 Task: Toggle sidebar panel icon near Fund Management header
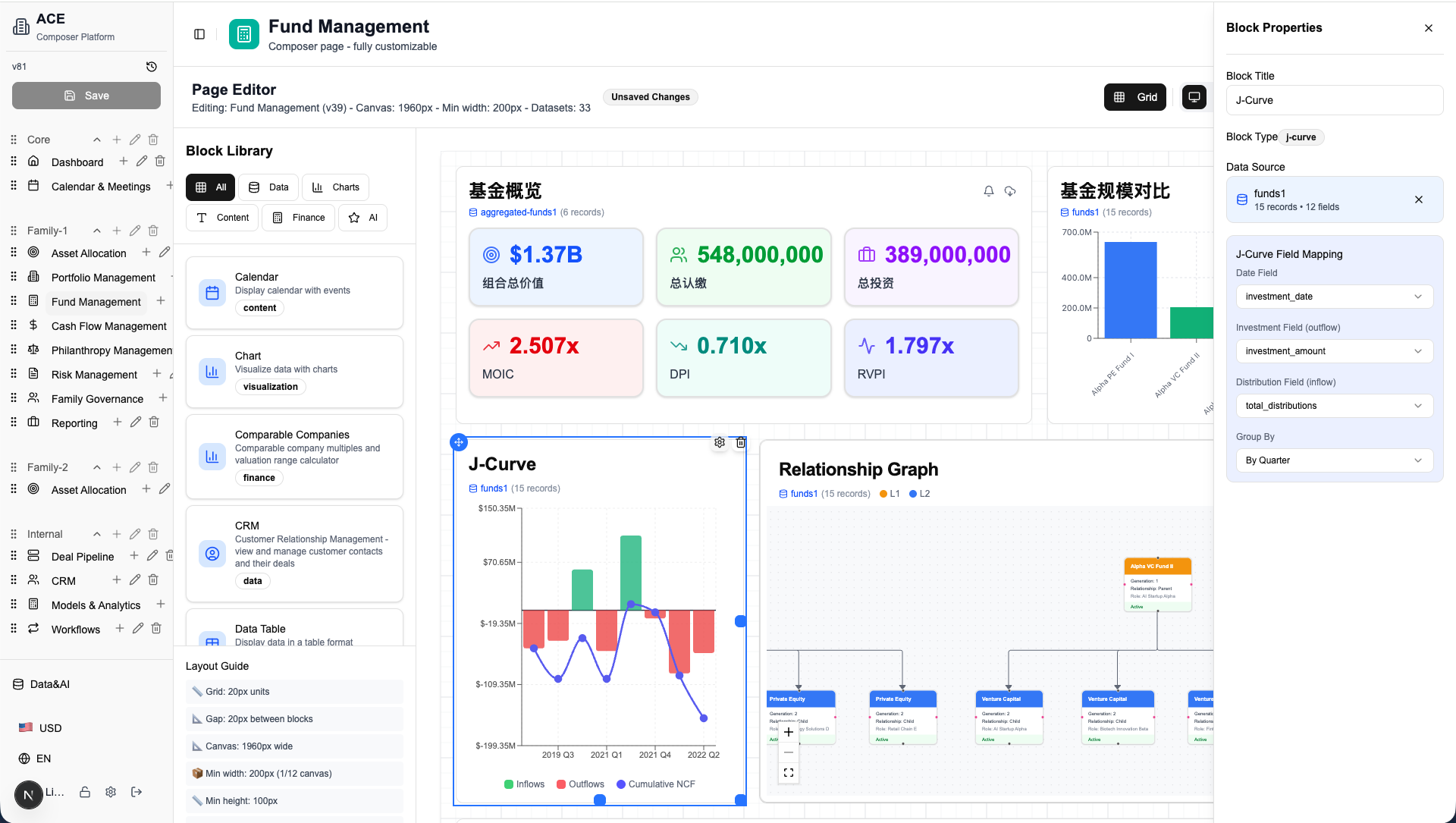pyautogui.click(x=199, y=34)
